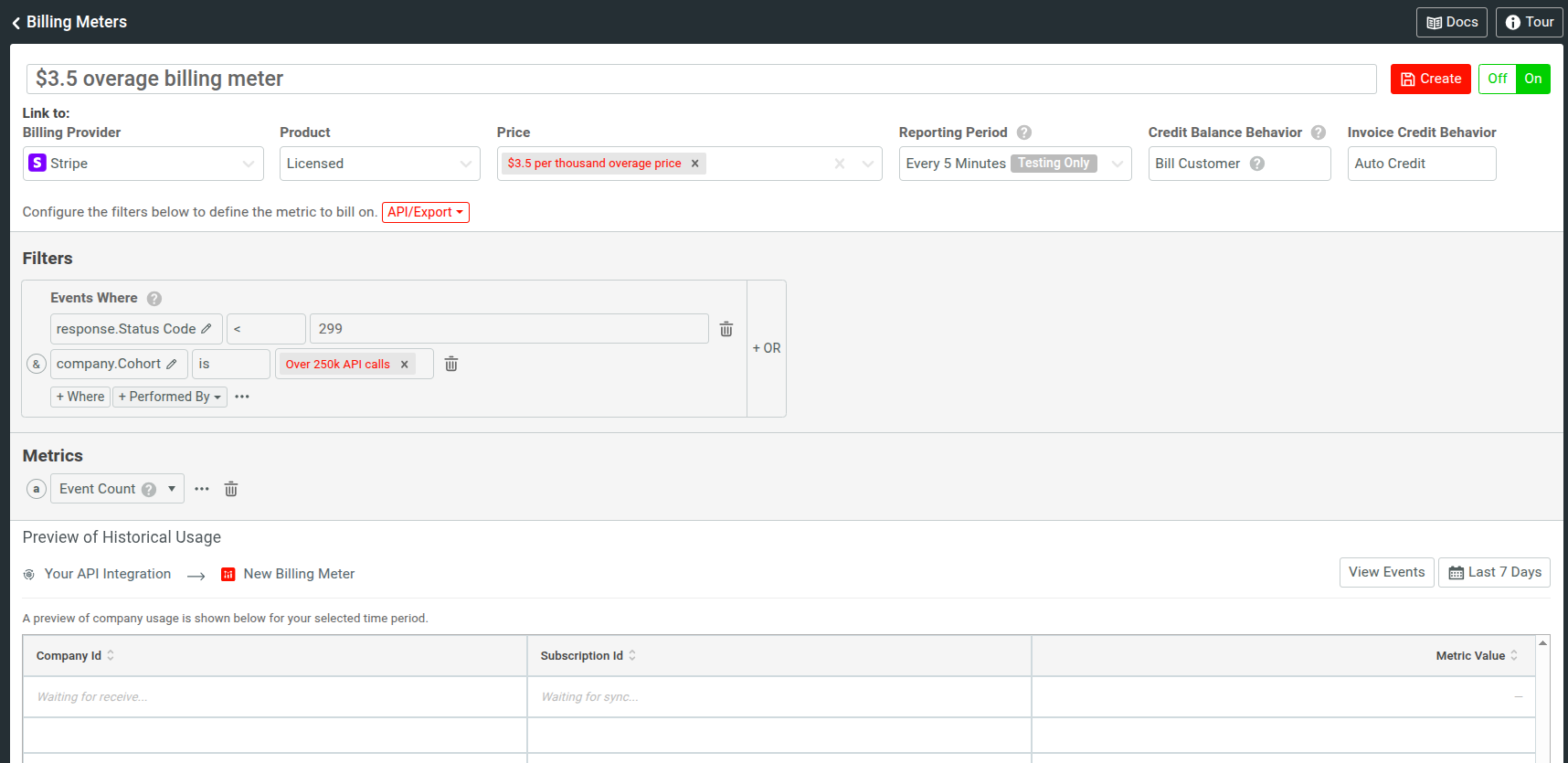Open the Last 7 Days date picker
This screenshot has height=763, width=1568.
point(1494,572)
